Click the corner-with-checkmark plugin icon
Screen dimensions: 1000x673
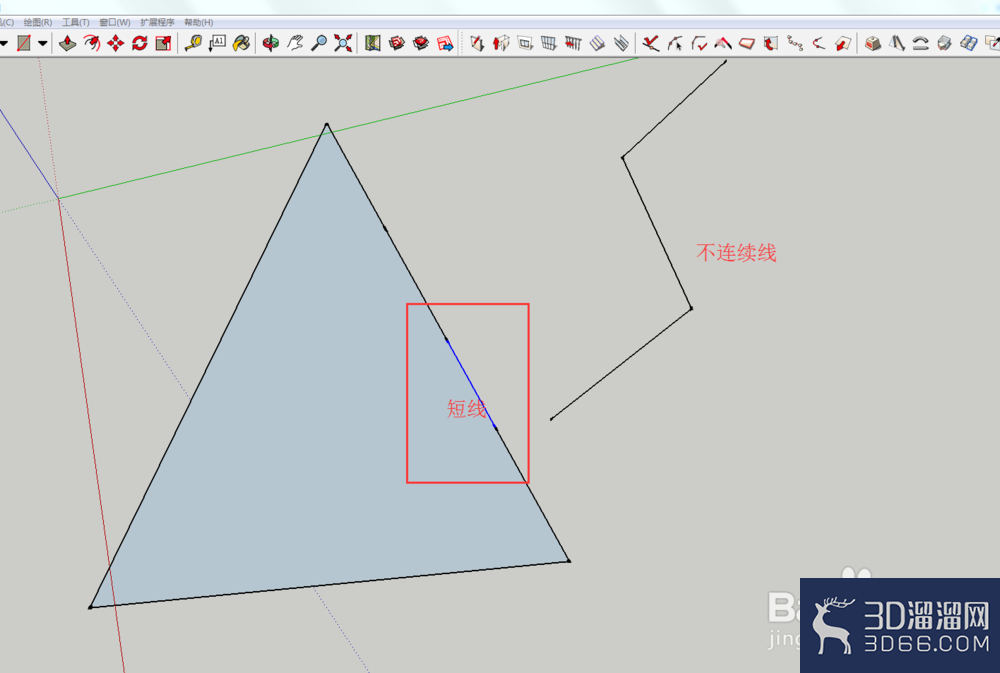pyautogui.click(x=699, y=43)
